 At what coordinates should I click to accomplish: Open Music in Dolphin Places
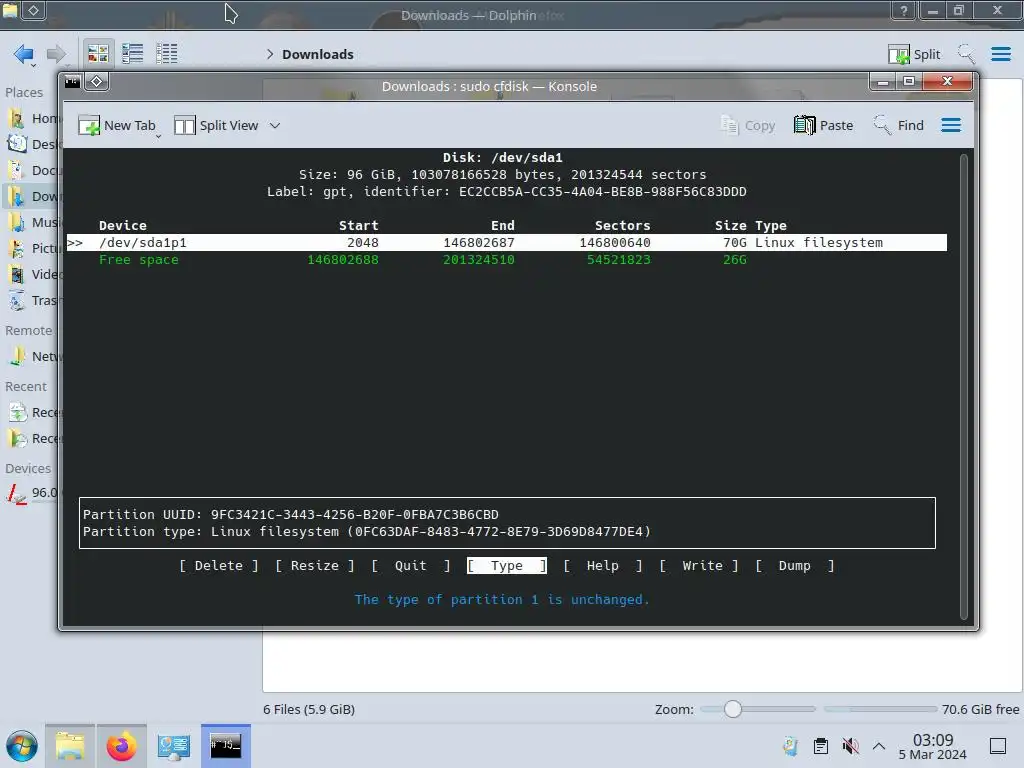tap(34, 223)
